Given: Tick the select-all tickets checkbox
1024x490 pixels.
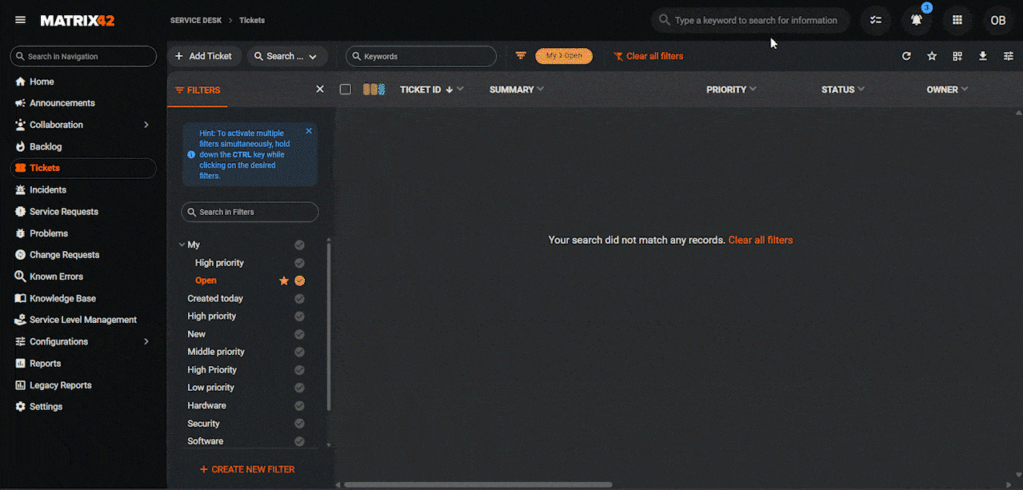Looking at the screenshot, I should coord(345,89).
